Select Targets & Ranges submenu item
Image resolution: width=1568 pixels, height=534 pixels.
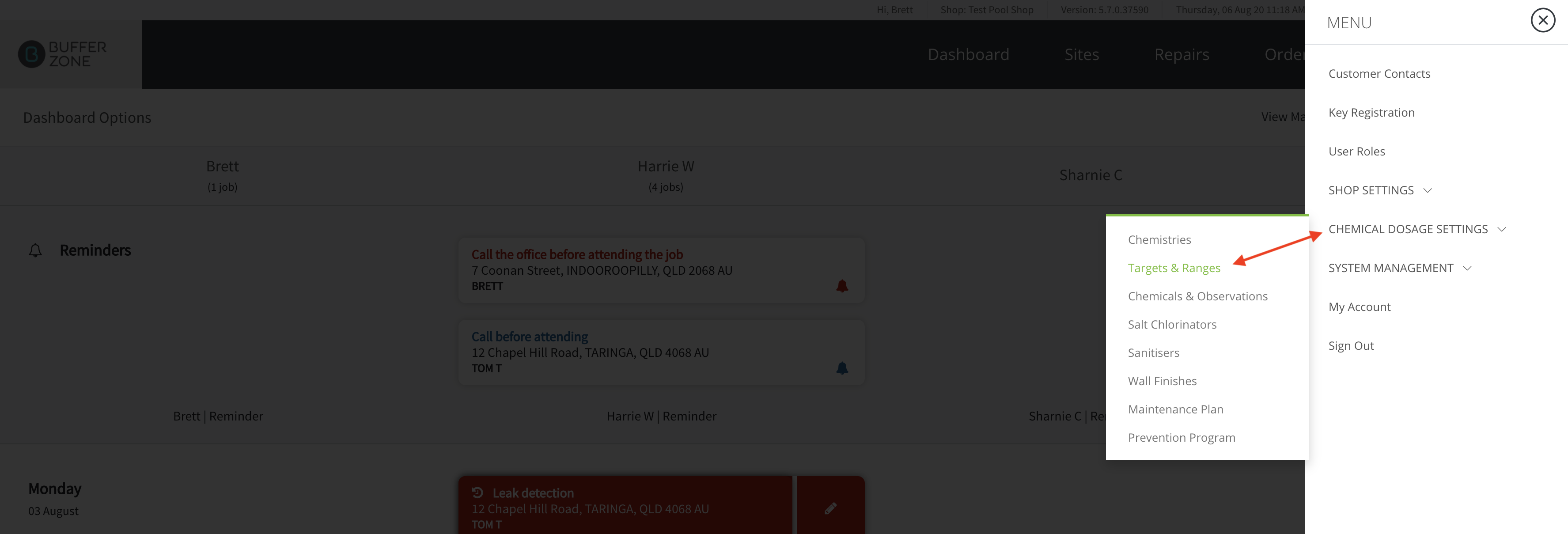click(1174, 268)
